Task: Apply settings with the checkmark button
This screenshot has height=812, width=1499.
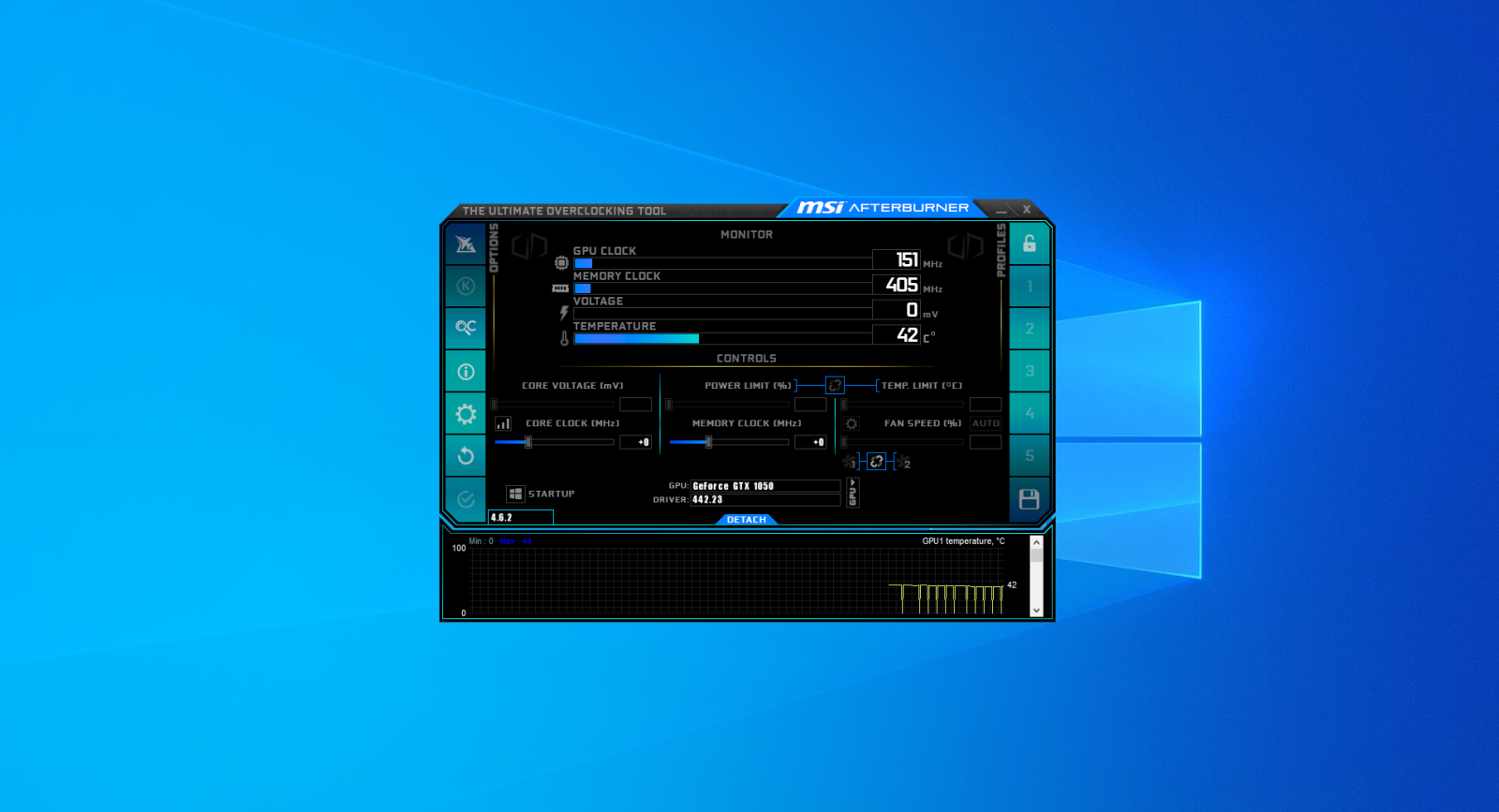Action: (x=466, y=499)
